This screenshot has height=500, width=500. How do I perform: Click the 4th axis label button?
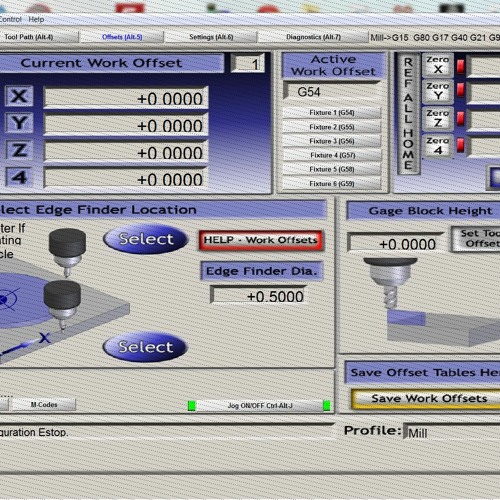tap(19, 177)
